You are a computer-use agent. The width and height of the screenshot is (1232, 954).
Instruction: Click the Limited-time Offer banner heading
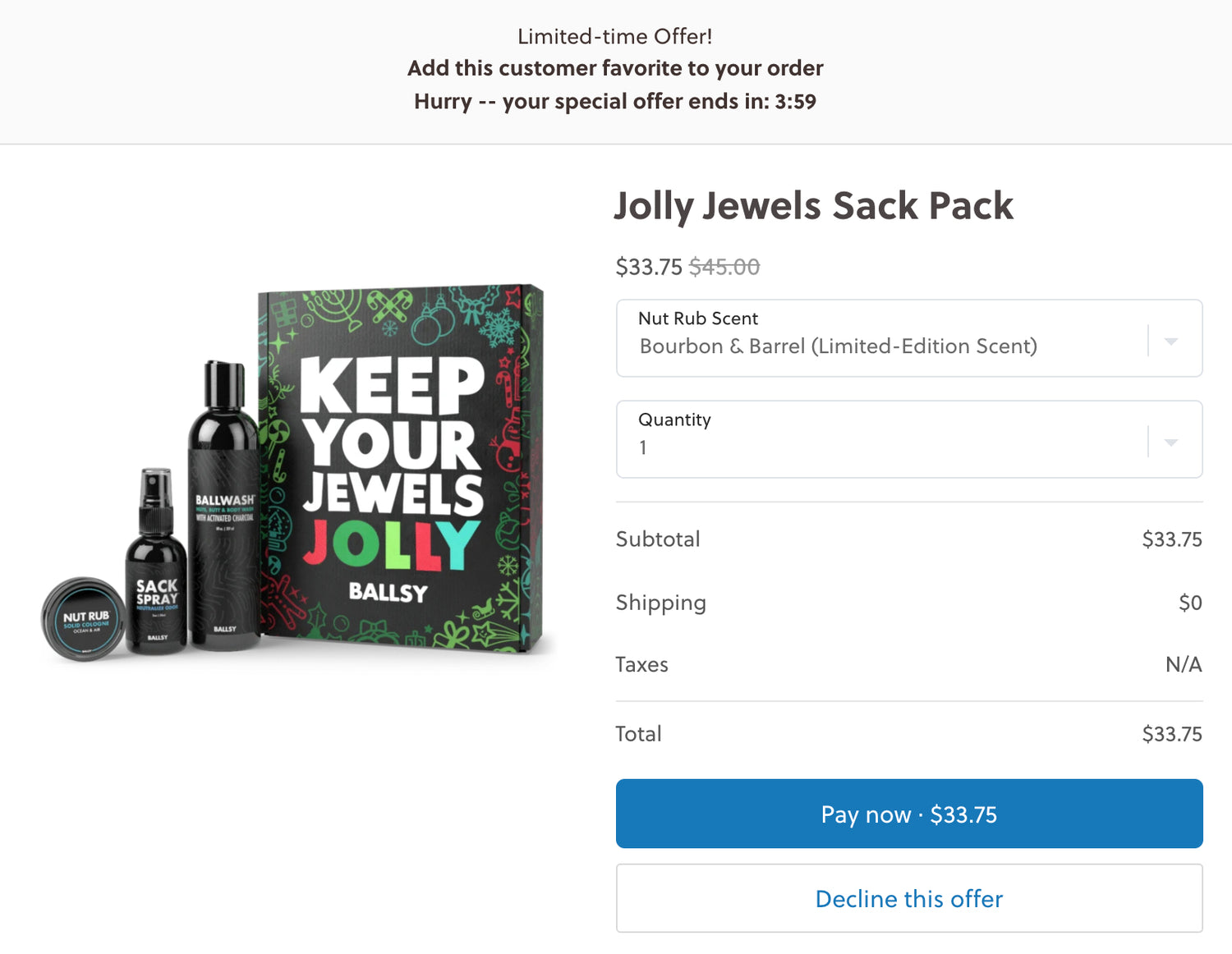(615, 37)
